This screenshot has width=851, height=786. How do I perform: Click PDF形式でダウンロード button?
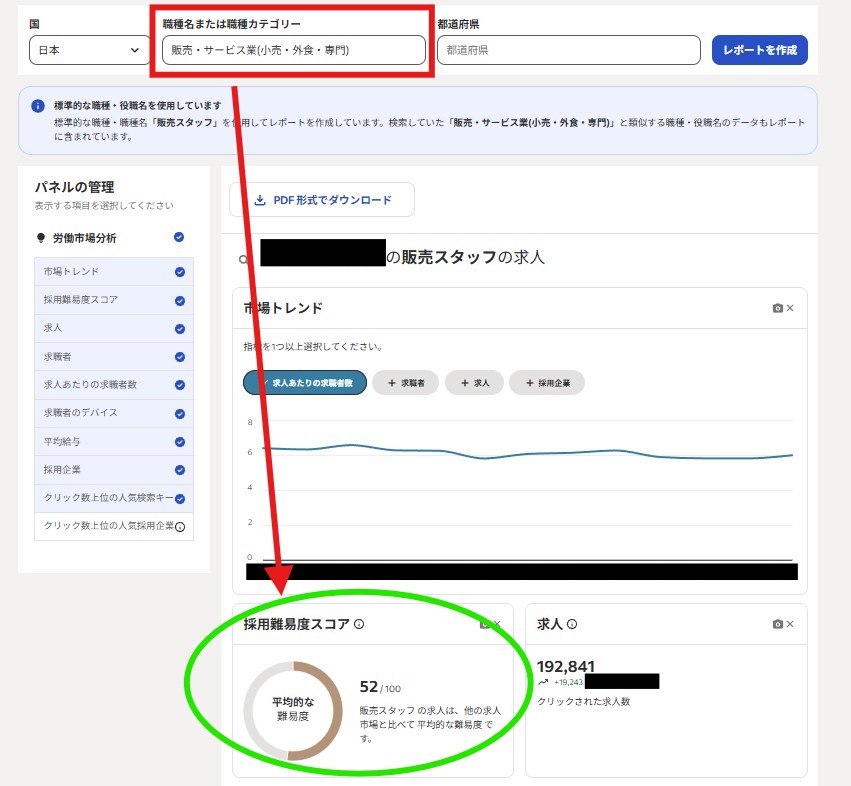[x=321, y=200]
